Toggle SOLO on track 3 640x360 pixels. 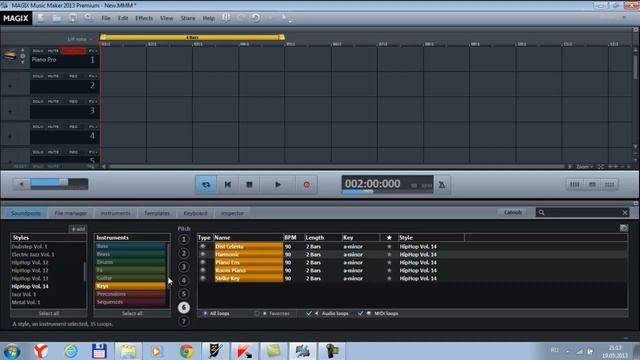[38, 102]
